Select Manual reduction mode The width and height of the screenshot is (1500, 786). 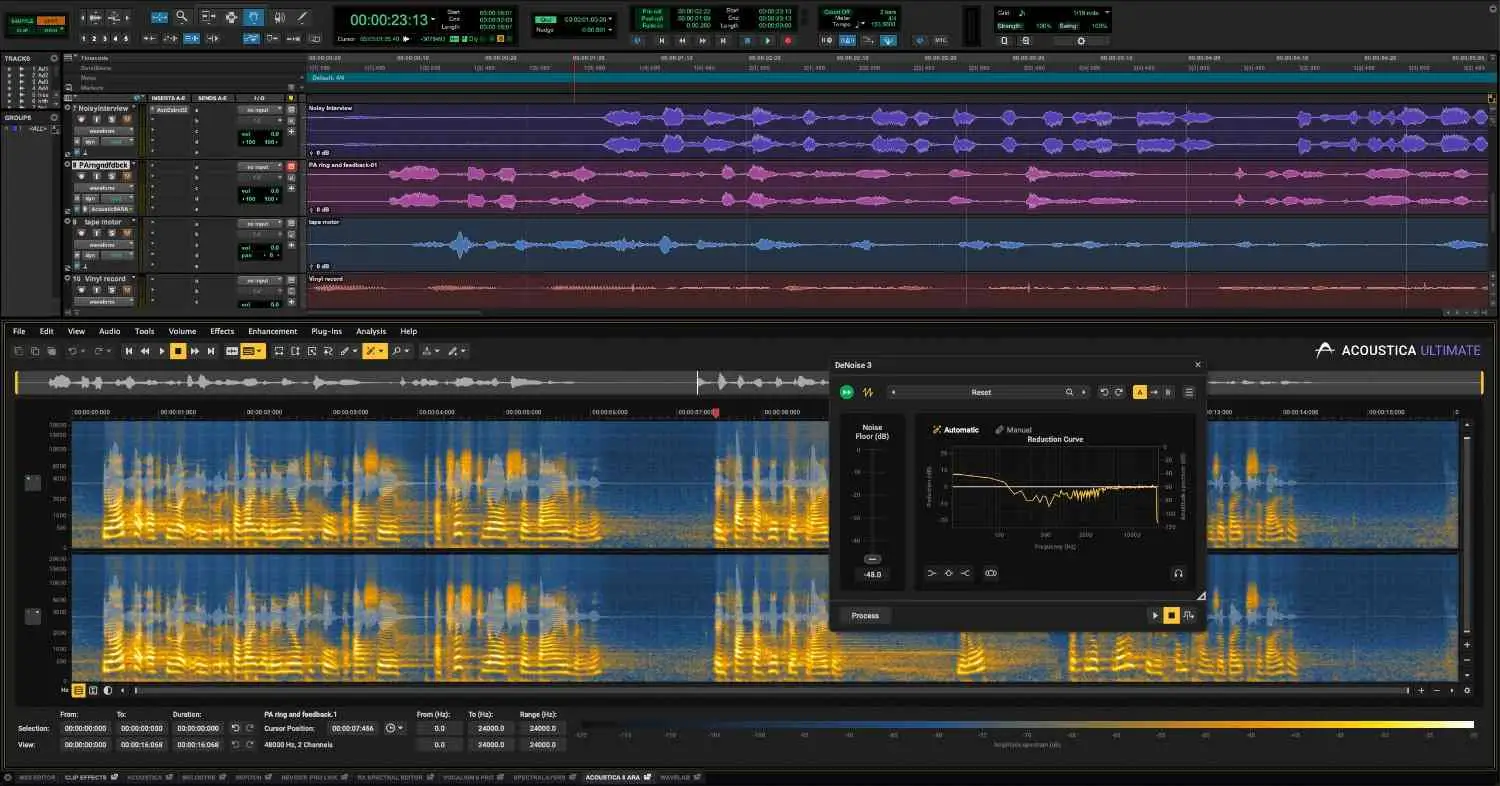point(1013,430)
